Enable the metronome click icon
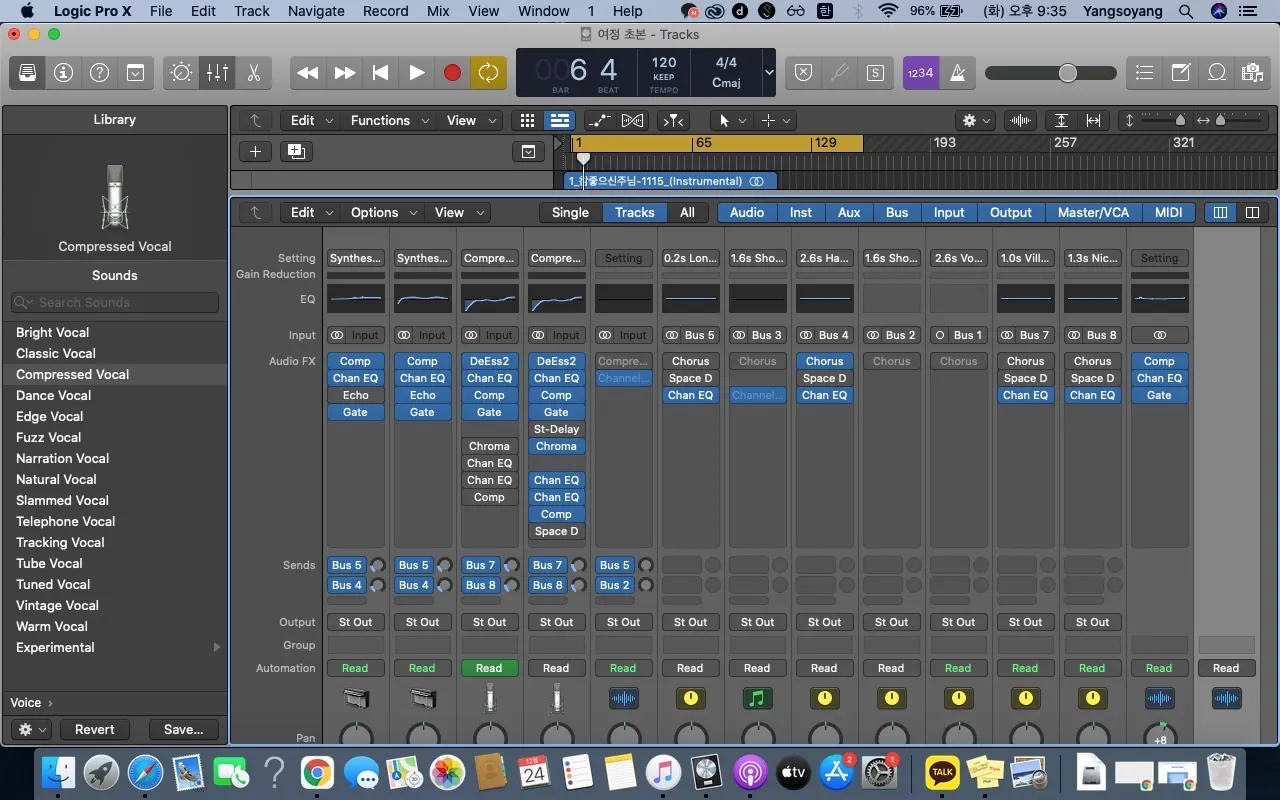Viewport: 1280px width, 800px height. [x=957, y=73]
